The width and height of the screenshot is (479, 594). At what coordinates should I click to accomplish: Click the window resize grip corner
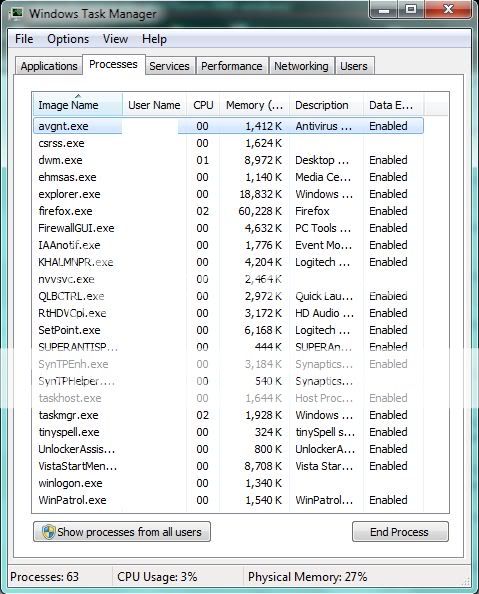click(466, 581)
